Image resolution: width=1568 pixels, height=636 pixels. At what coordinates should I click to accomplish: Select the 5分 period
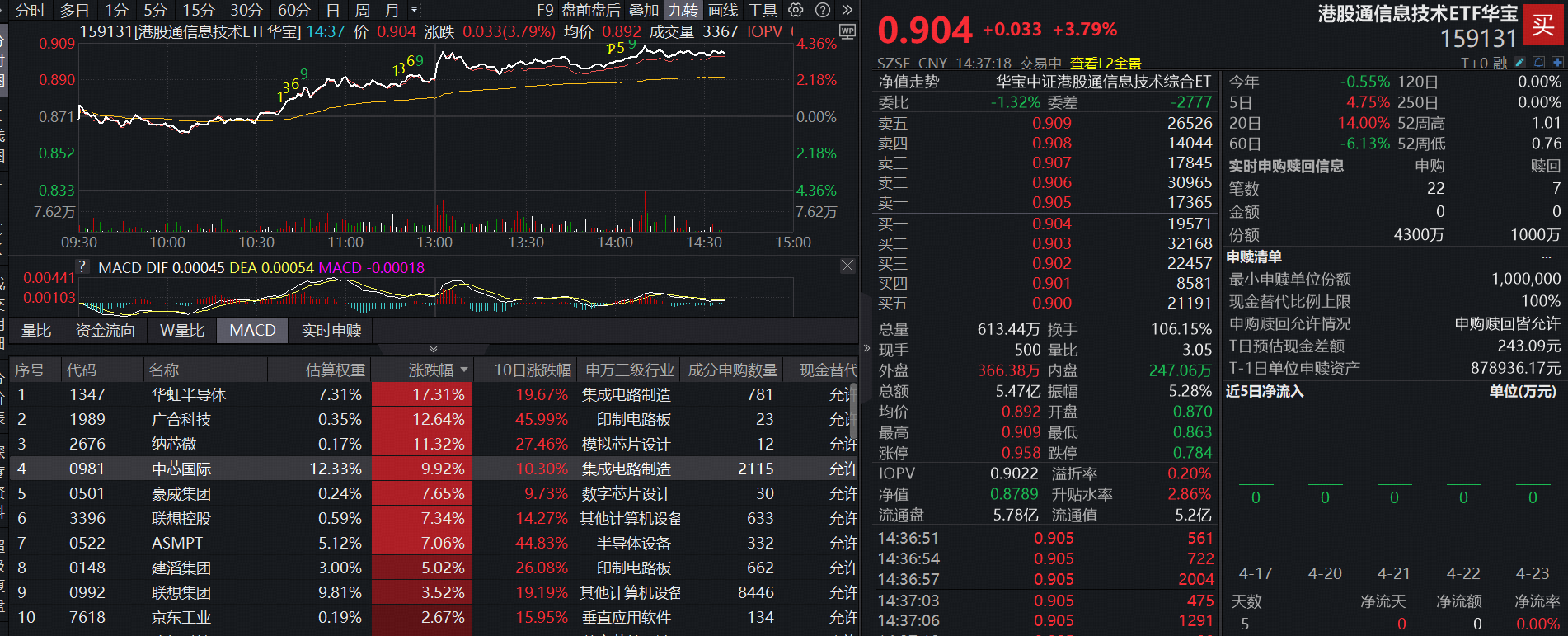point(155,11)
